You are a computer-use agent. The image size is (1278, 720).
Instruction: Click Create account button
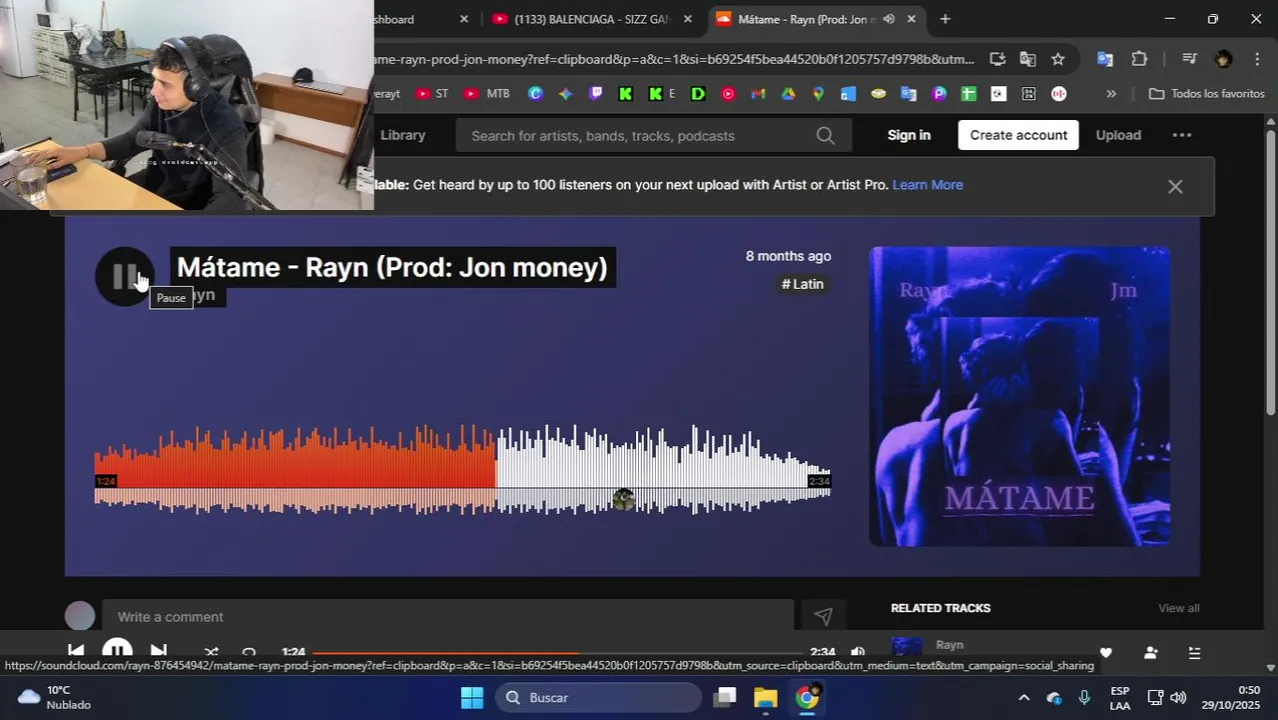pyautogui.click(x=1018, y=135)
